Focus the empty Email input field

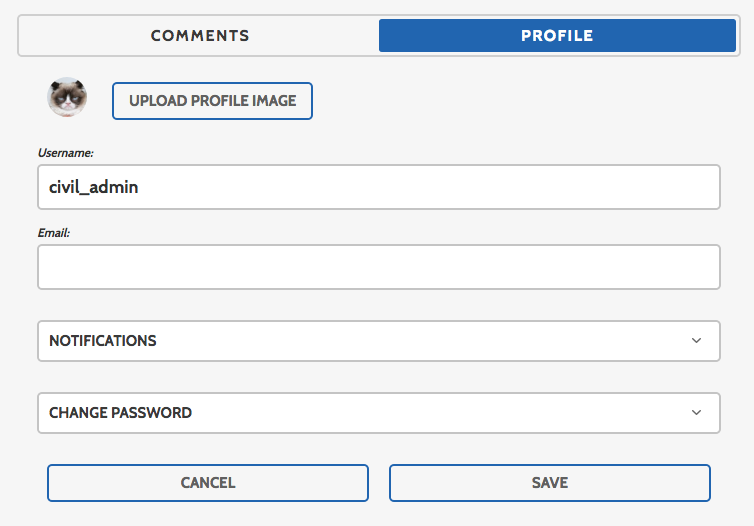coord(379,267)
